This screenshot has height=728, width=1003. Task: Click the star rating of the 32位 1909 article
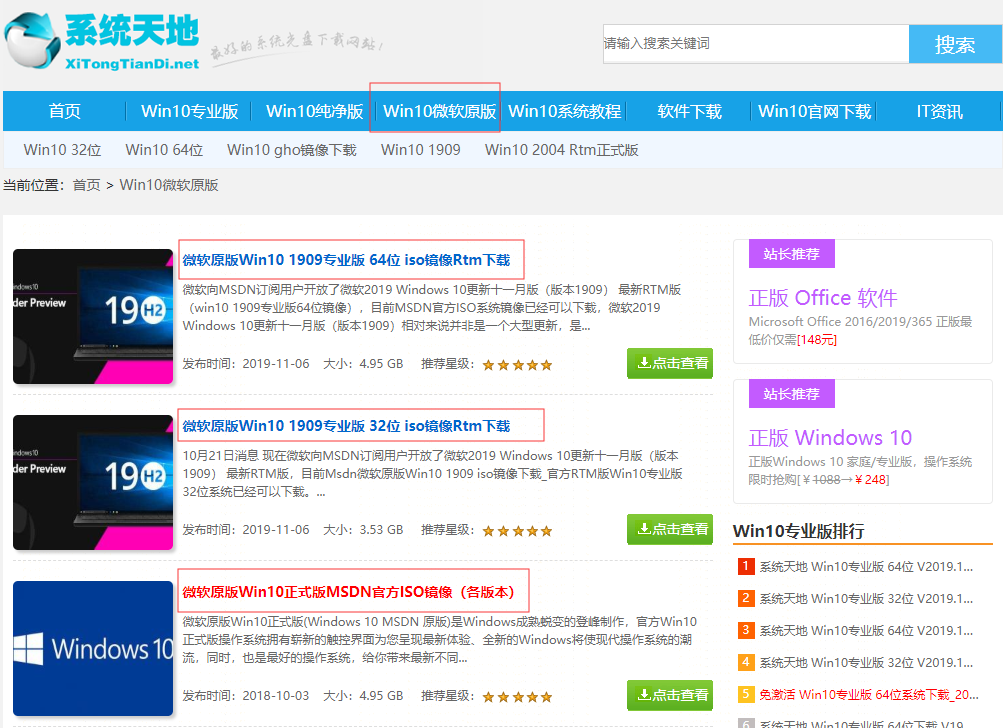[517, 531]
